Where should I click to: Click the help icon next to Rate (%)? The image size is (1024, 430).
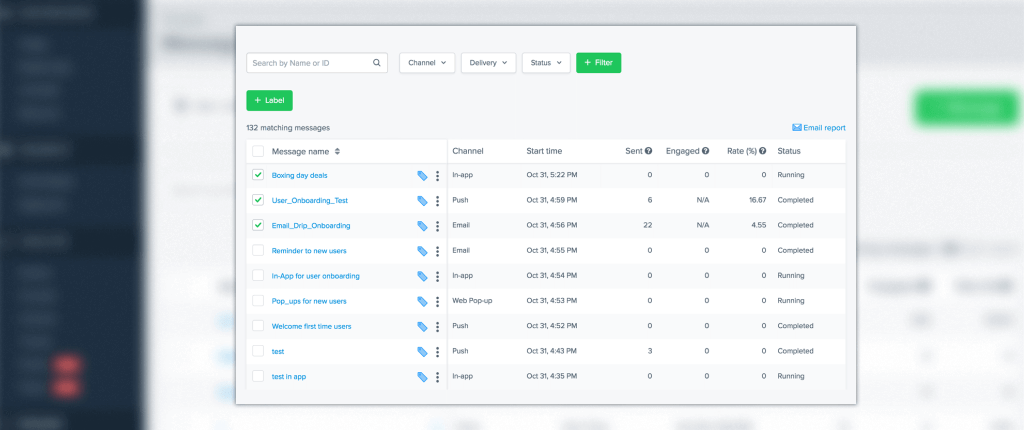pos(763,151)
